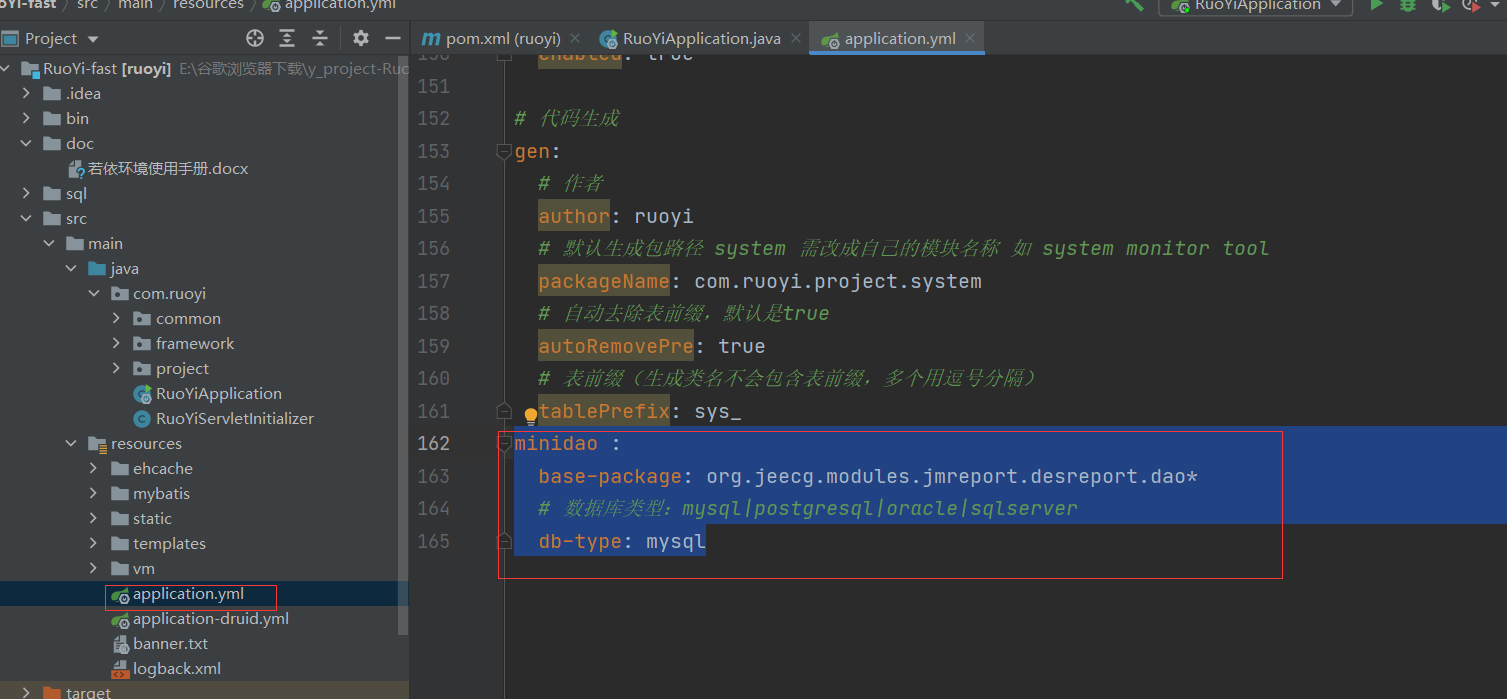Select the vm folder in the tree

pos(144,569)
